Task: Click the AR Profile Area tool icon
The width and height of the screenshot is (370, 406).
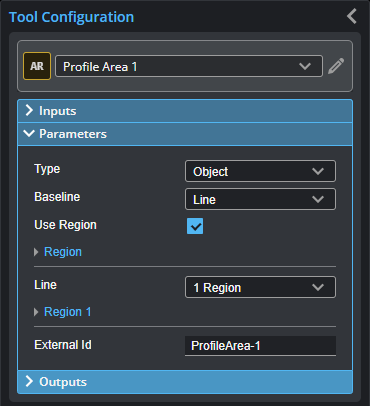Action: tap(37, 66)
